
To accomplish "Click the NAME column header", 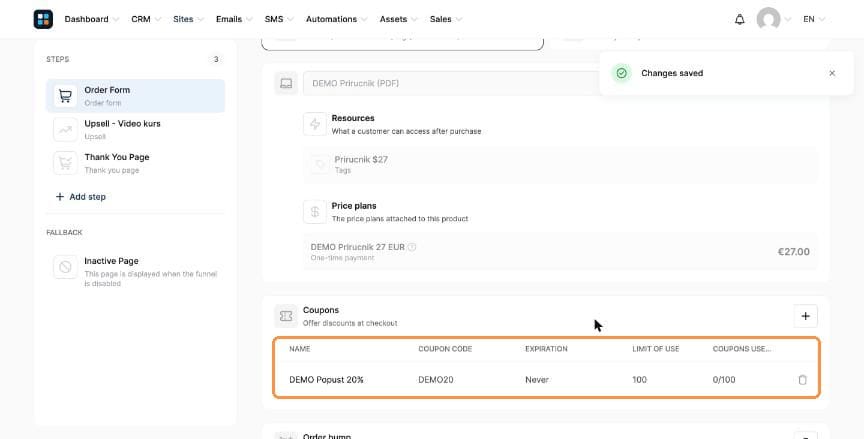I will pyautogui.click(x=300, y=349).
